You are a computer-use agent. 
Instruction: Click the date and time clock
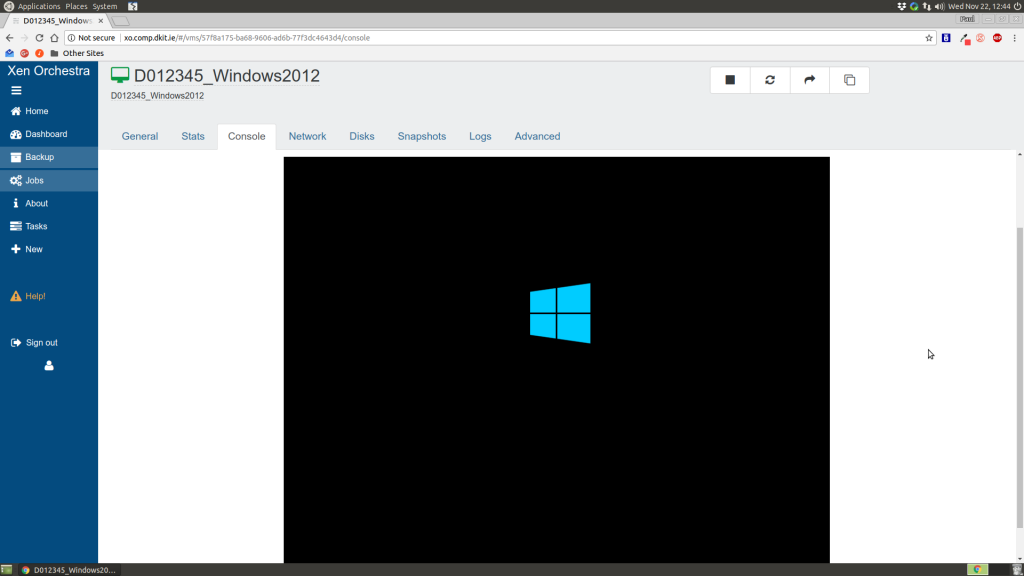(x=979, y=6)
